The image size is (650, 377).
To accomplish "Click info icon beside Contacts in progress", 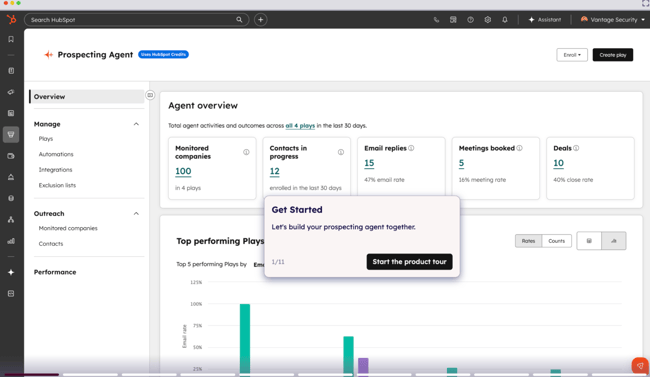I will point(341,152).
